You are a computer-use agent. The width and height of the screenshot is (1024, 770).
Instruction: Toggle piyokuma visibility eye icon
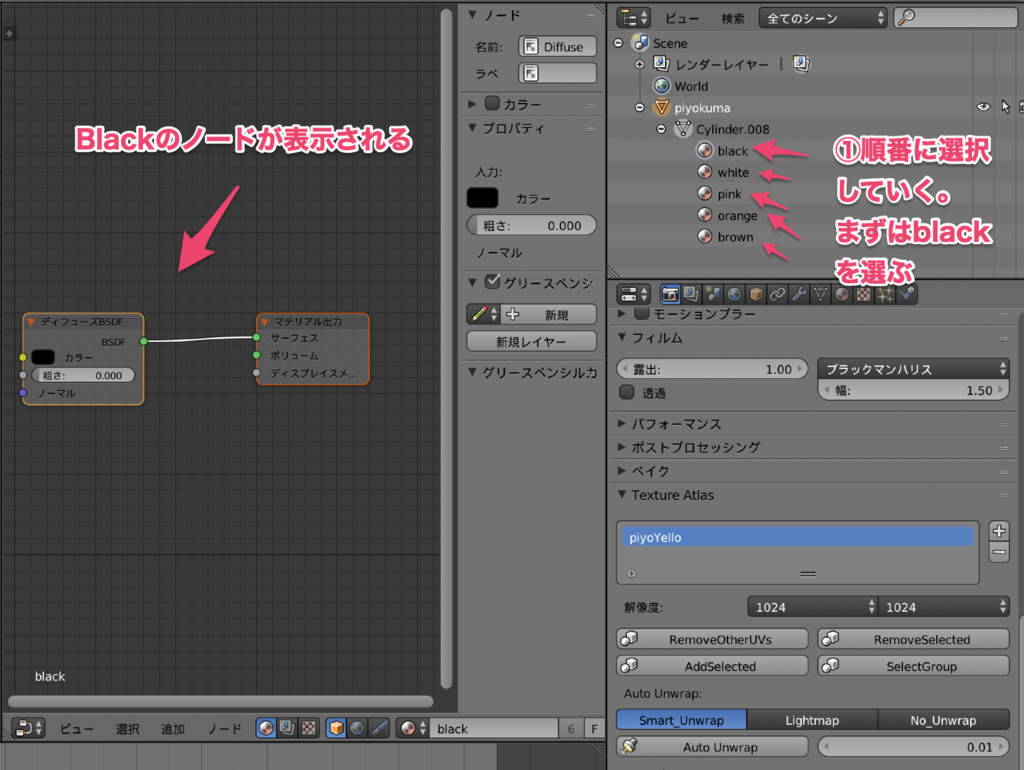click(x=983, y=107)
